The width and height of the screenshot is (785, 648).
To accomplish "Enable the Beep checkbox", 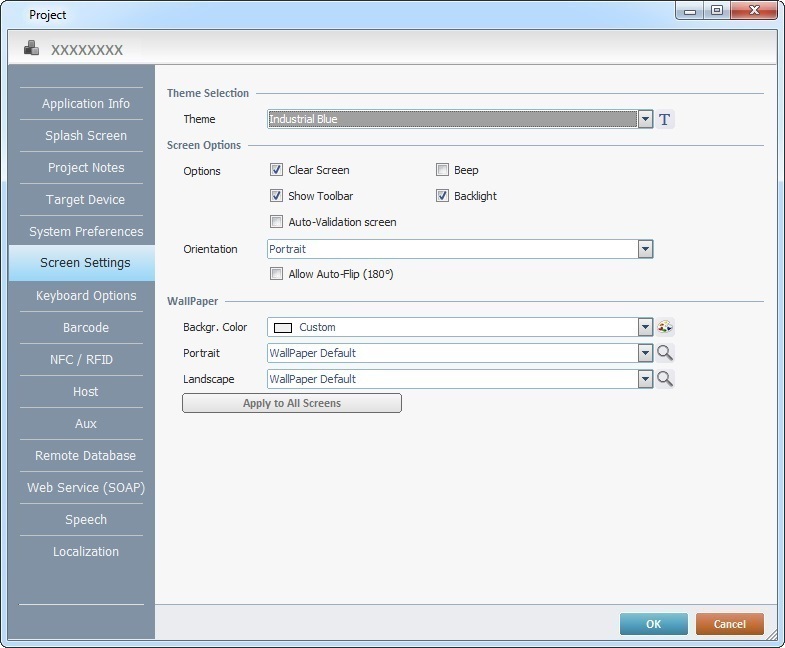I will tap(442, 170).
